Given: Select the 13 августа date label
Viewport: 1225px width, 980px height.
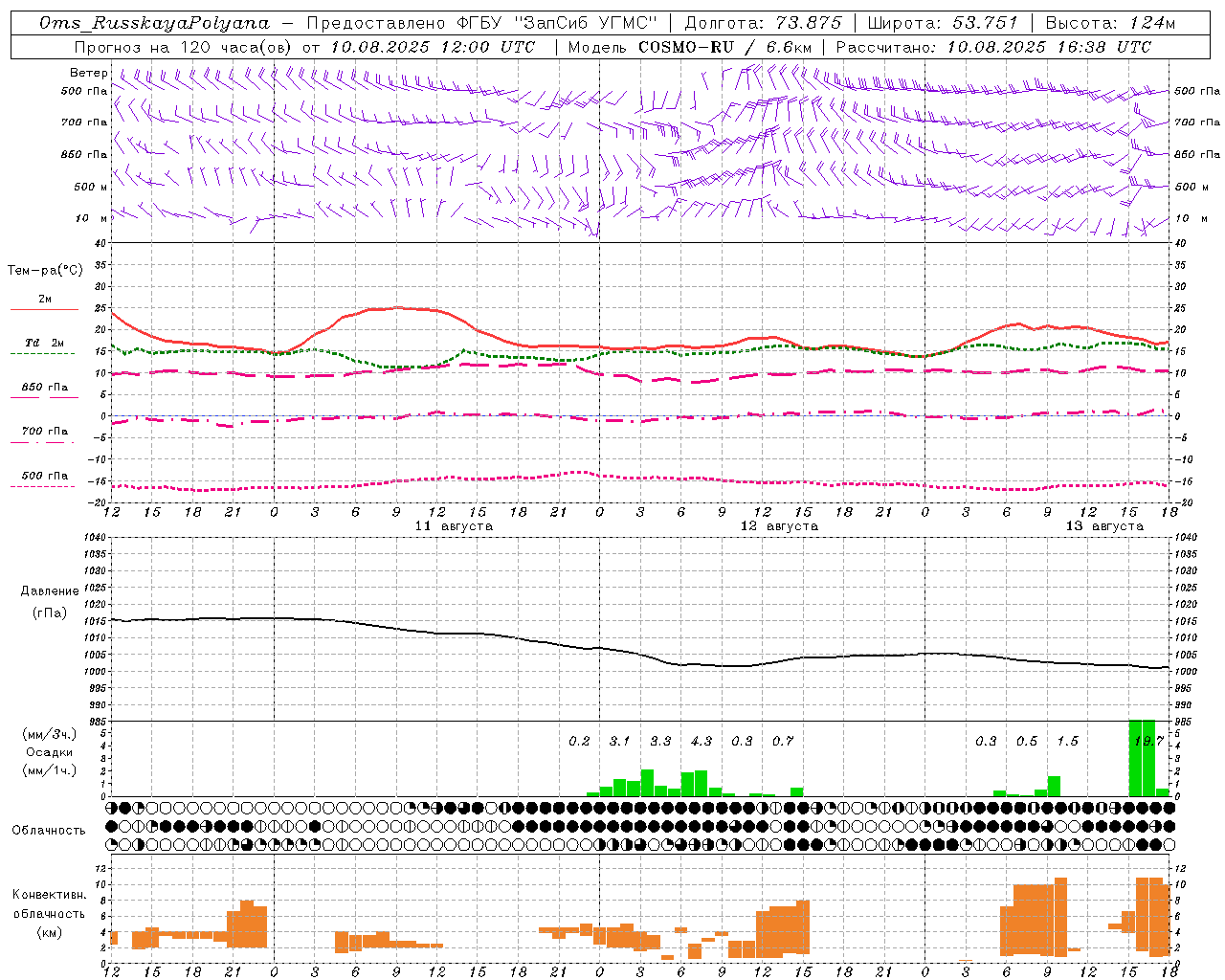Looking at the screenshot, I should (1104, 526).
